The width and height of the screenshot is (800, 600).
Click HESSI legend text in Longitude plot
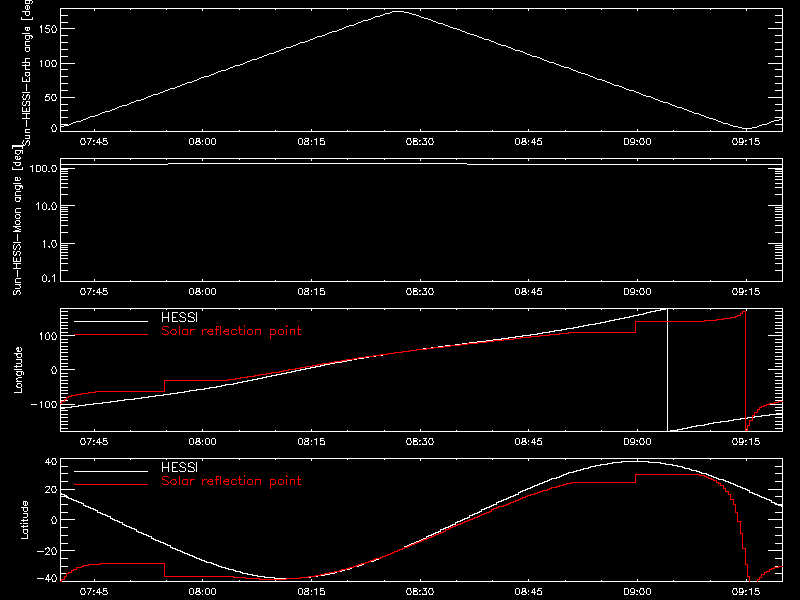179,317
